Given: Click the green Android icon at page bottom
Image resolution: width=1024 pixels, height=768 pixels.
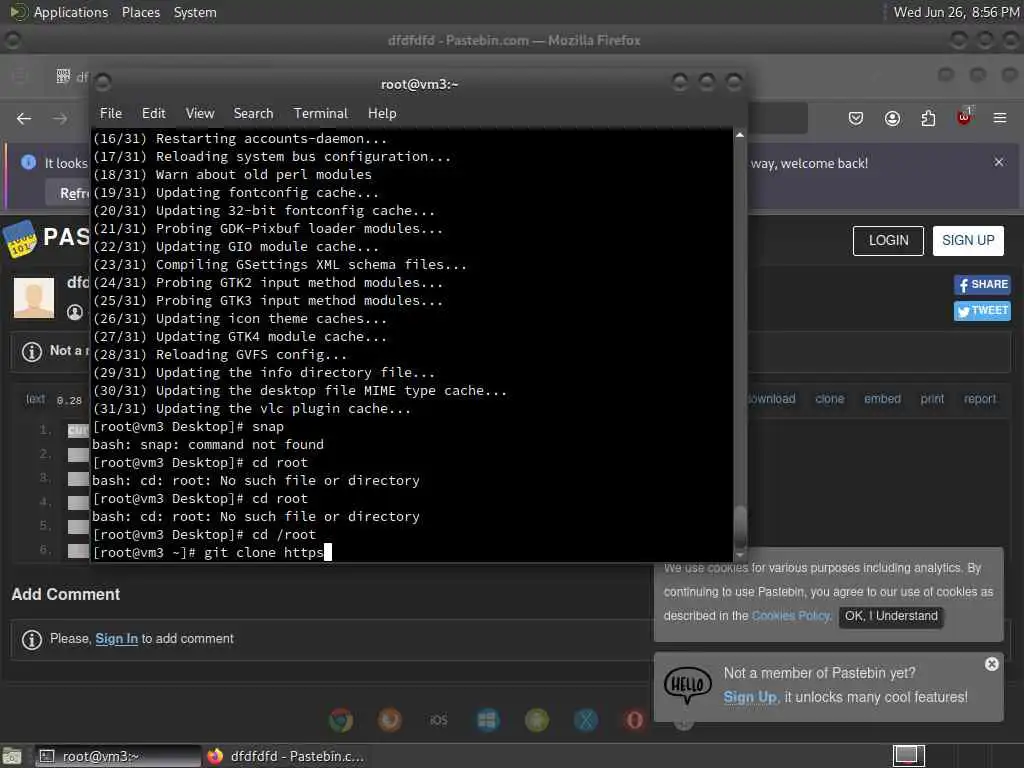Looking at the screenshot, I should (x=537, y=720).
